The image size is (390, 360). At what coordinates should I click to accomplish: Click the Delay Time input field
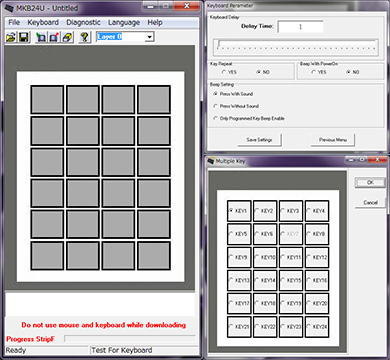click(x=300, y=27)
